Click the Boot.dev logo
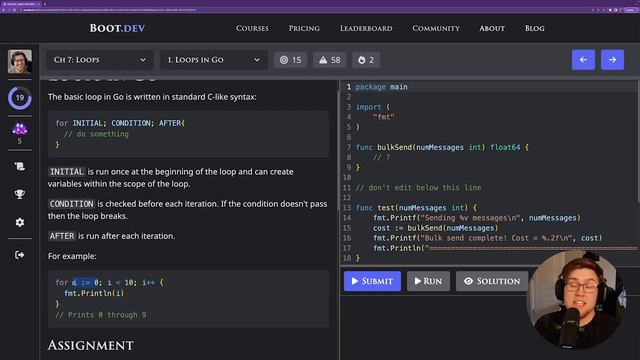 (x=117, y=28)
